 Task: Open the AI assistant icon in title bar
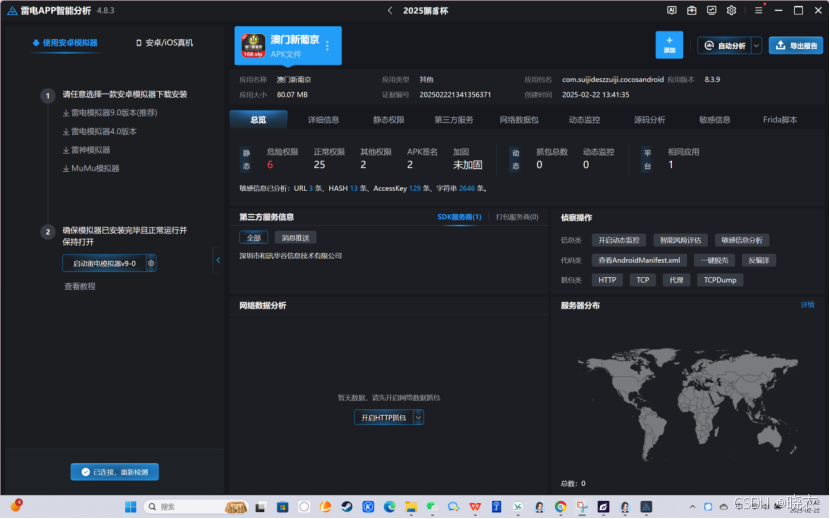point(671,10)
